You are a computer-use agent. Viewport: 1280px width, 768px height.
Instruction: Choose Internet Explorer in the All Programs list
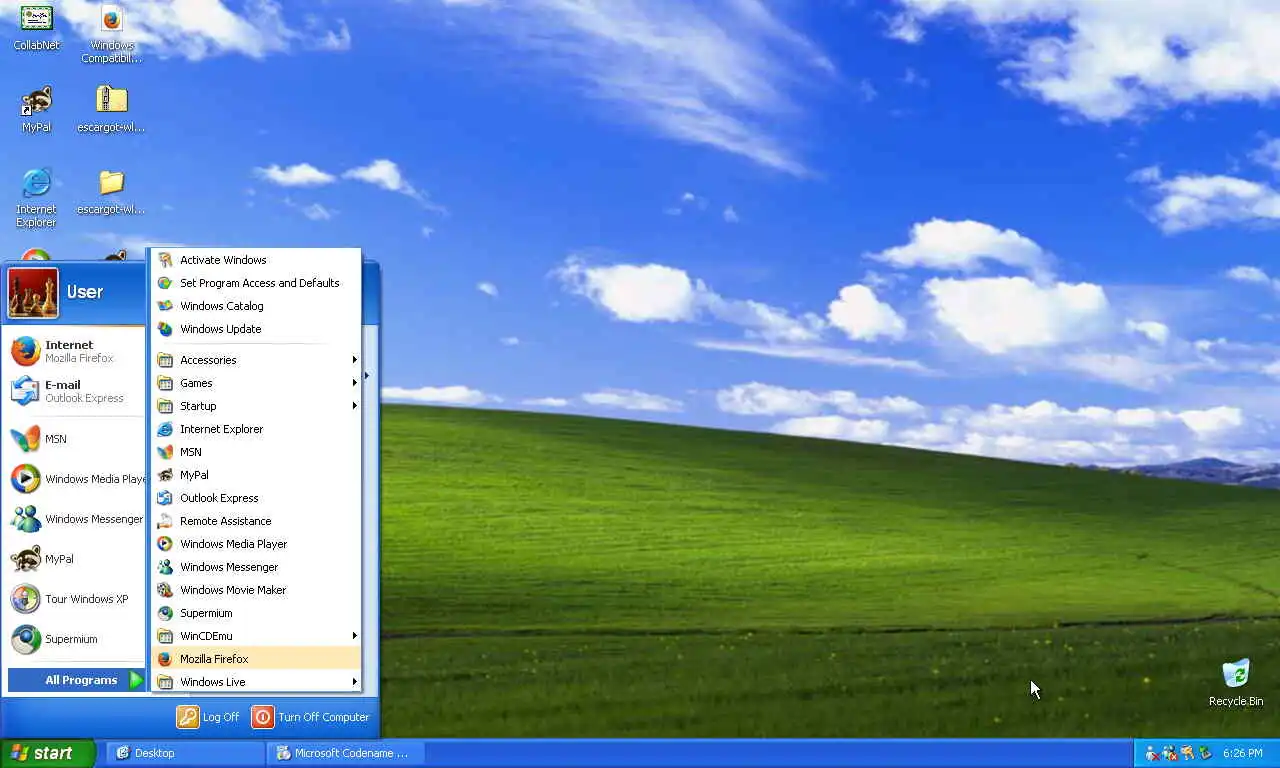pyautogui.click(x=256, y=429)
